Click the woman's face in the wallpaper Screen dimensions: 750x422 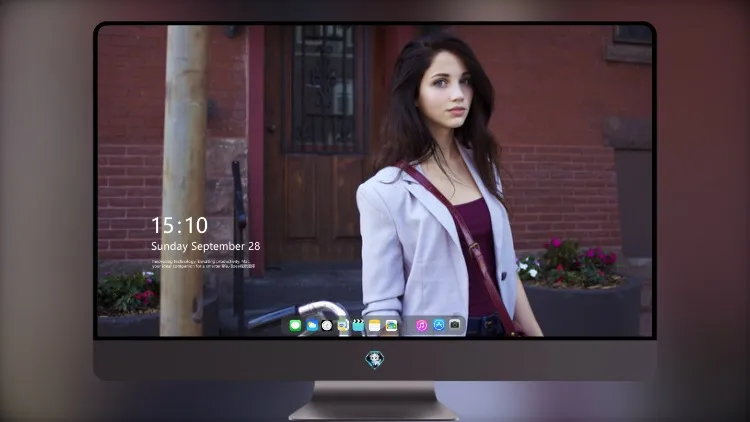(444, 90)
